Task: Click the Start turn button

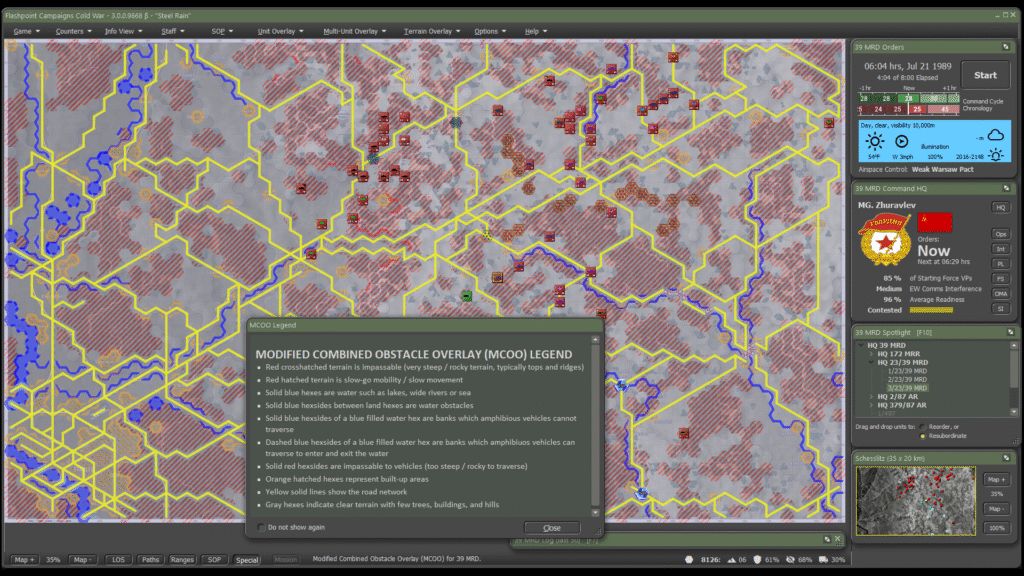Action: (985, 75)
